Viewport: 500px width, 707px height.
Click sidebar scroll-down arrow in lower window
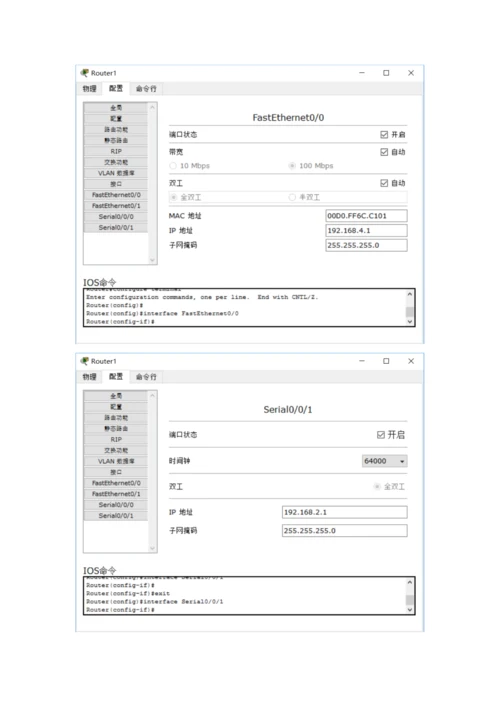(152, 548)
